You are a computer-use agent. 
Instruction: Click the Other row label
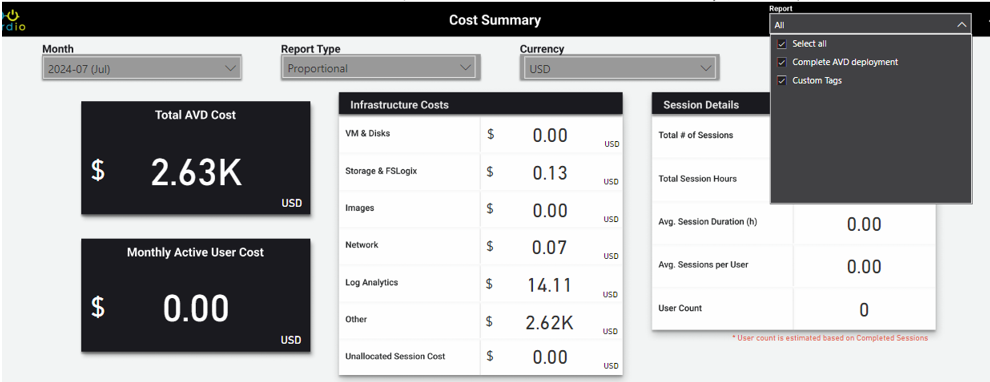pyautogui.click(x=356, y=319)
